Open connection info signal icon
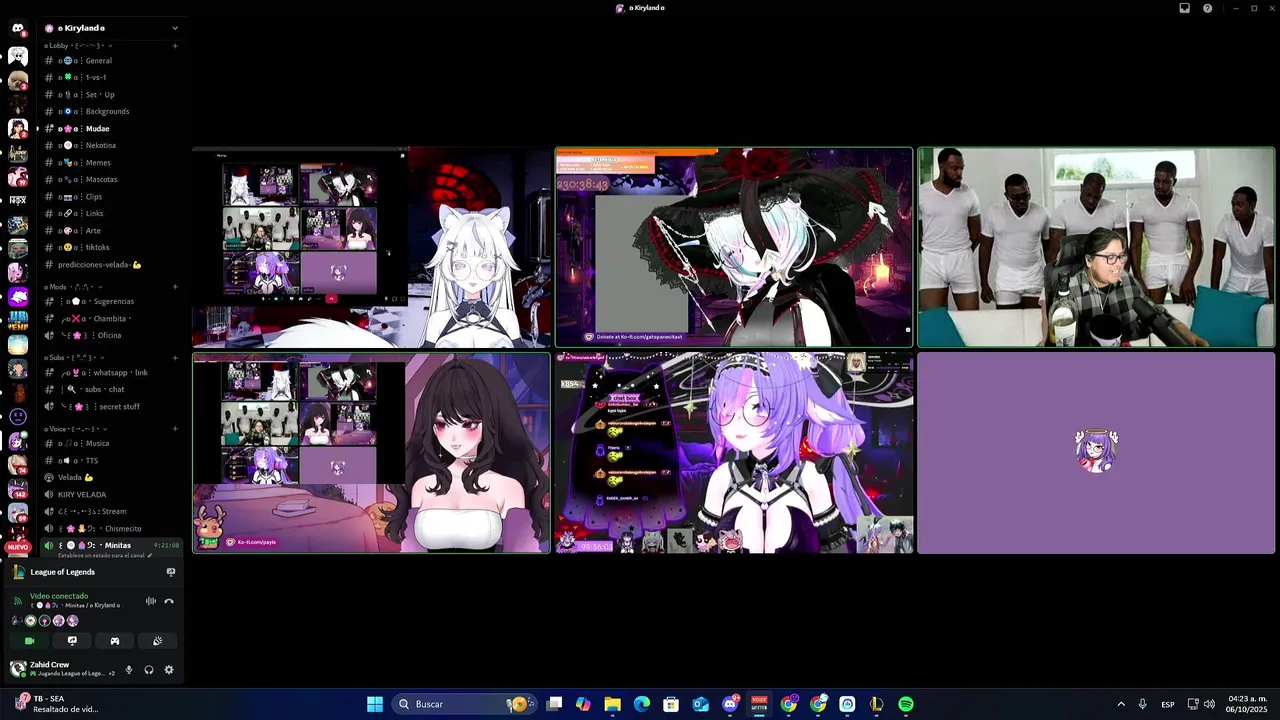The height and width of the screenshot is (720, 1280). click(x=17, y=601)
